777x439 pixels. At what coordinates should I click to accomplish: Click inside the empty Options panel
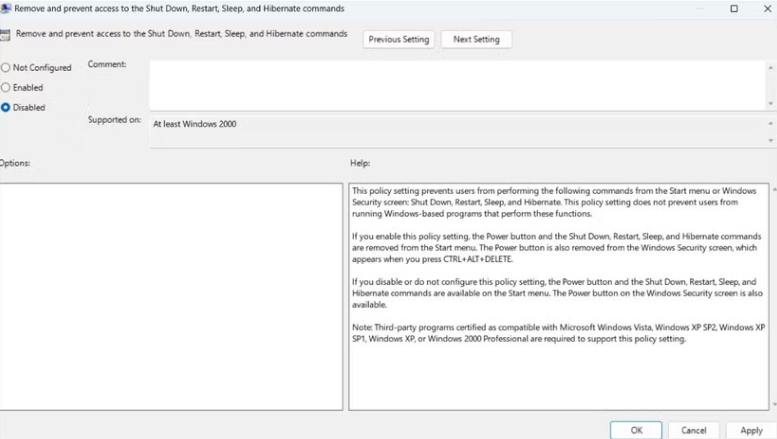pyautogui.click(x=170, y=296)
